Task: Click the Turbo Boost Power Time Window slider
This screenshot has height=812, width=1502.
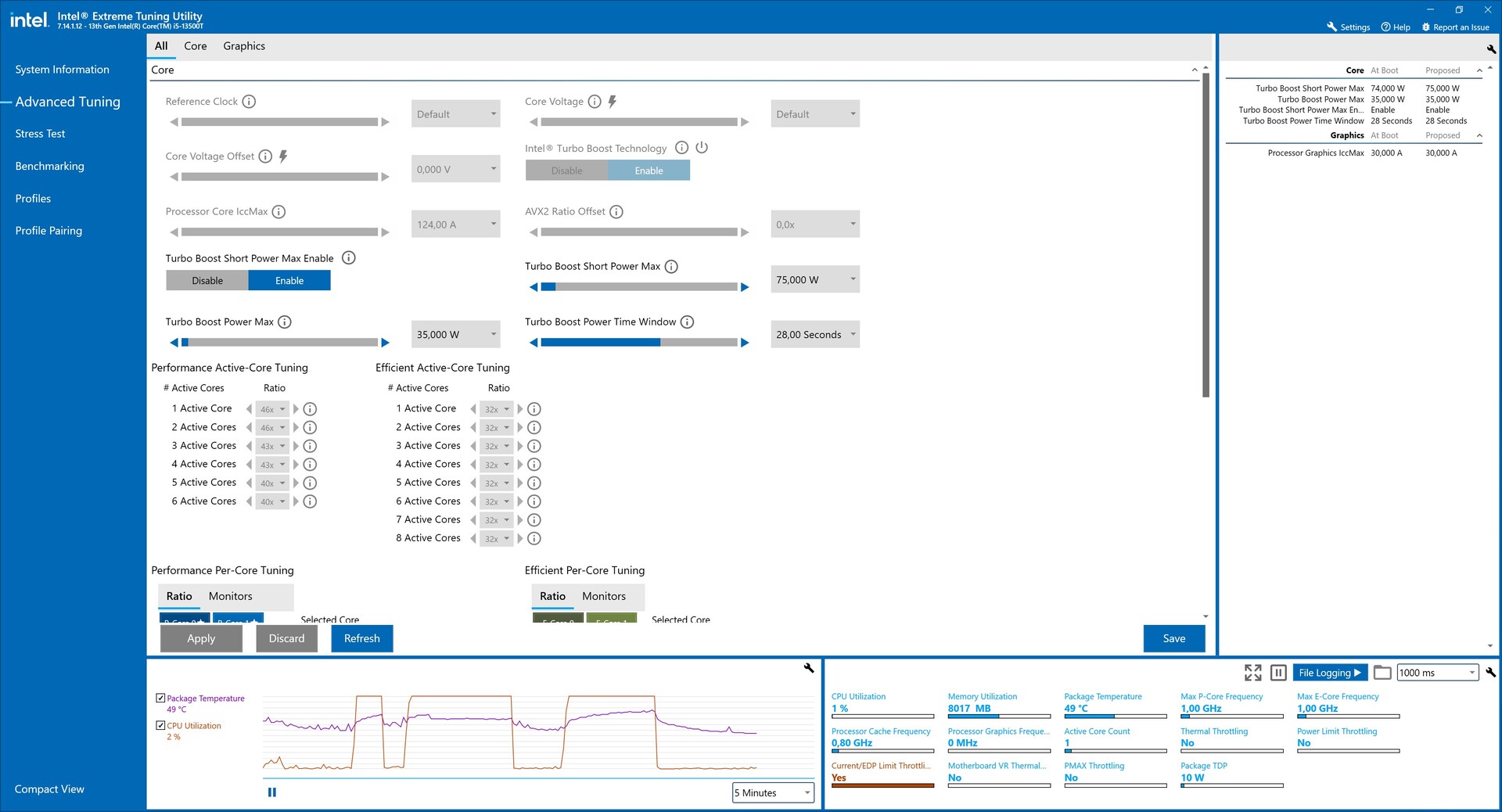Action: 638,343
